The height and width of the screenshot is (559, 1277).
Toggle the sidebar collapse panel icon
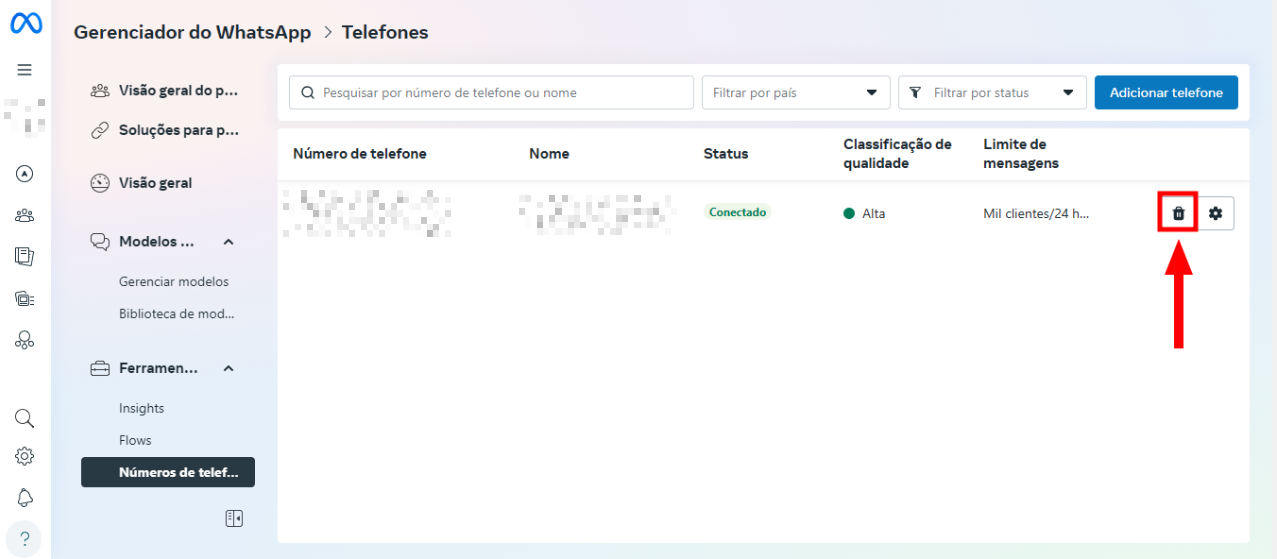tap(234, 518)
